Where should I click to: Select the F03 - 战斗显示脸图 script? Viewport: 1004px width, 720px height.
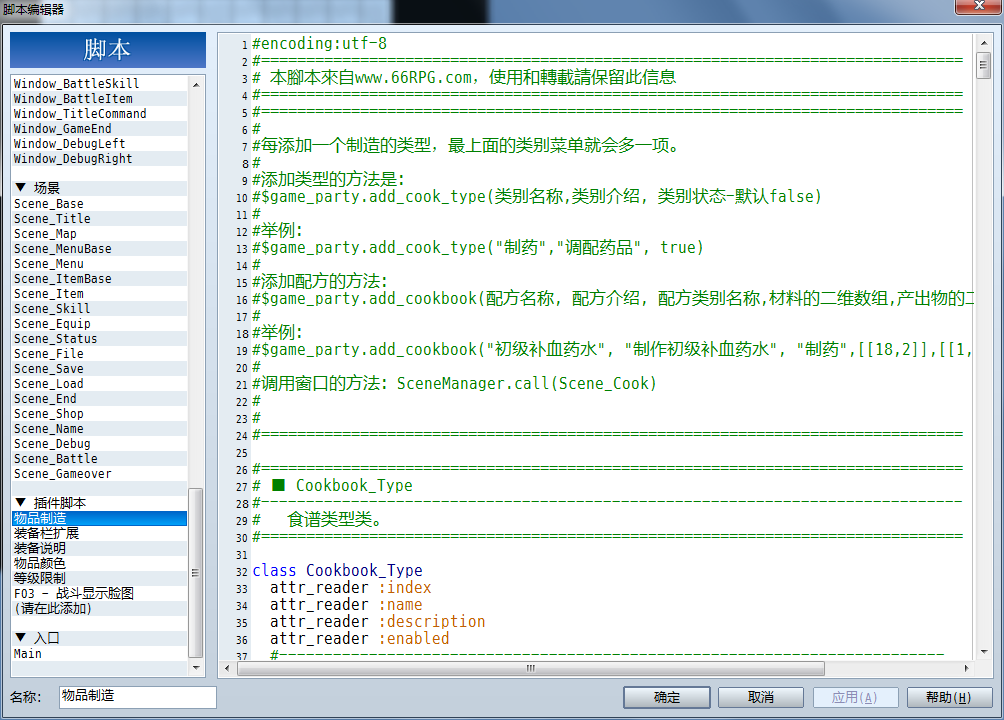[x=99, y=593]
